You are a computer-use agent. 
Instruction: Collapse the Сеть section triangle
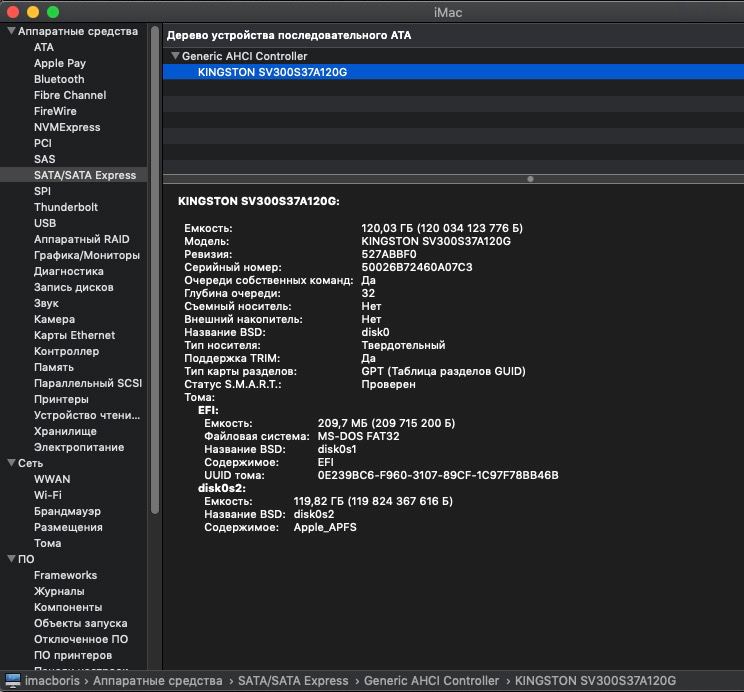pyautogui.click(x=11, y=463)
